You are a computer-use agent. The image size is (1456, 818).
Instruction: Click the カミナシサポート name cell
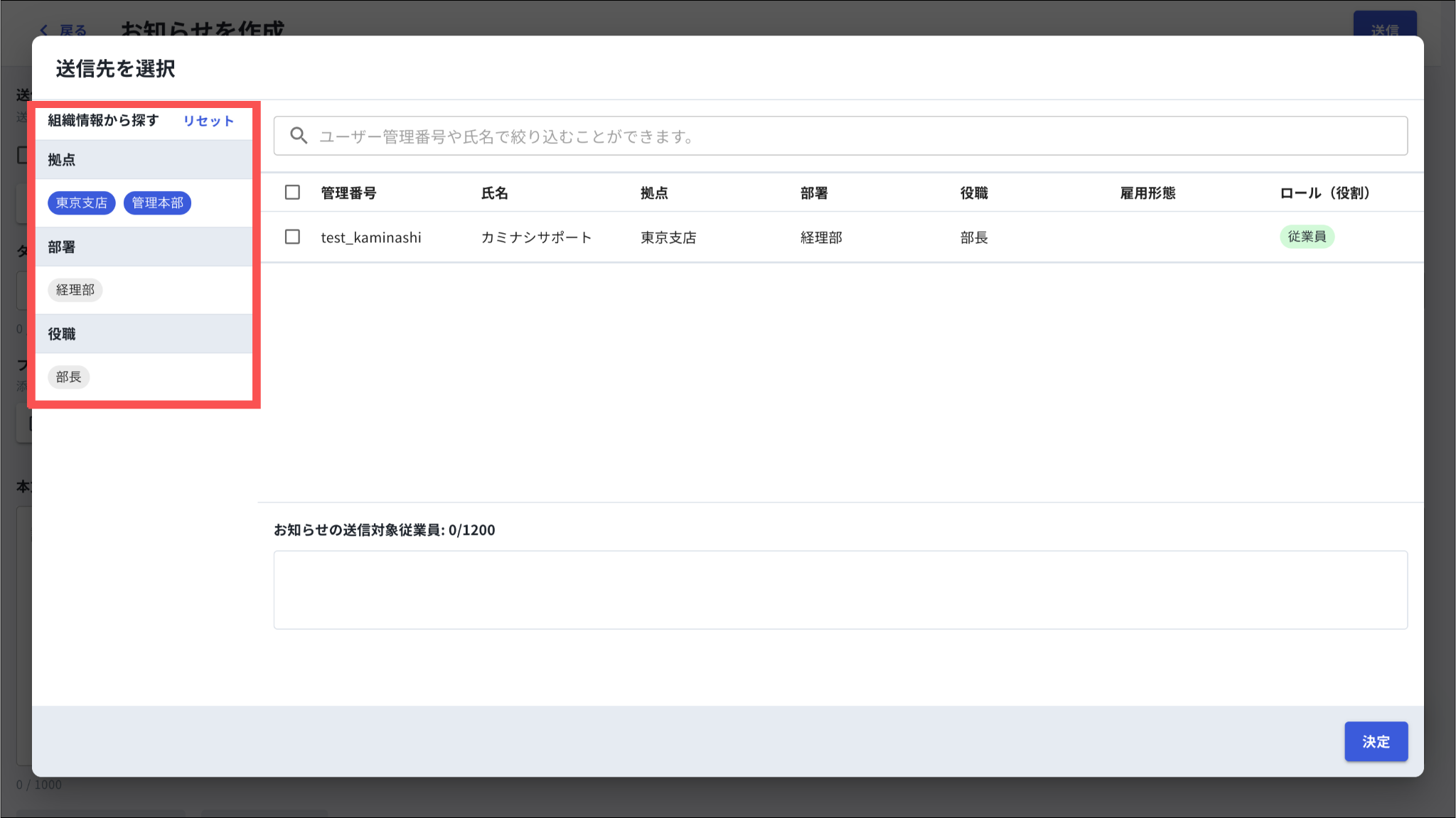point(536,237)
